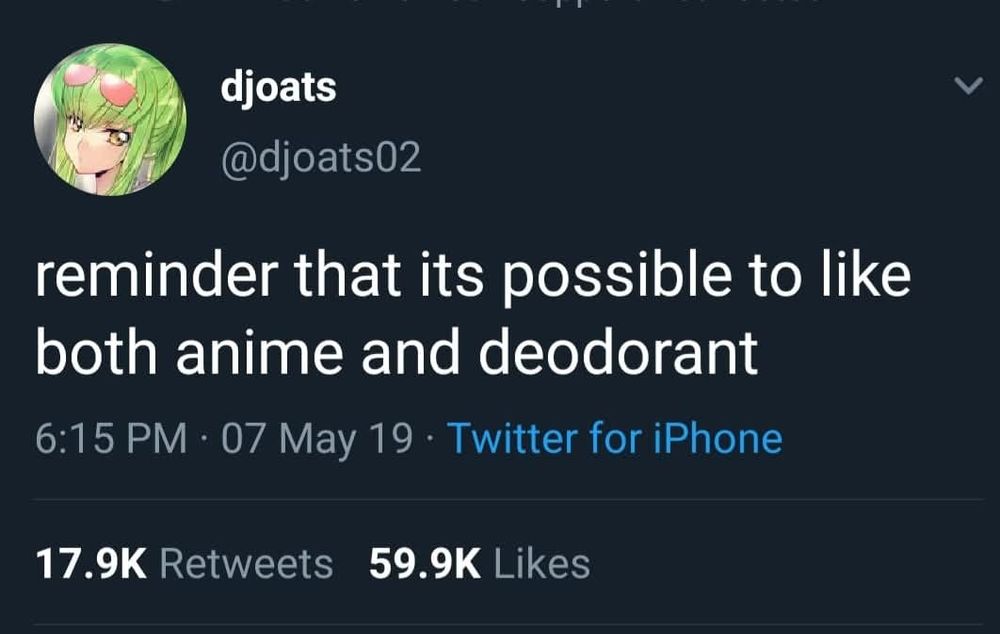The image size is (1000, 634).
Task: Click the word iPhone in the source label
Action: click(x=717, y=439)
